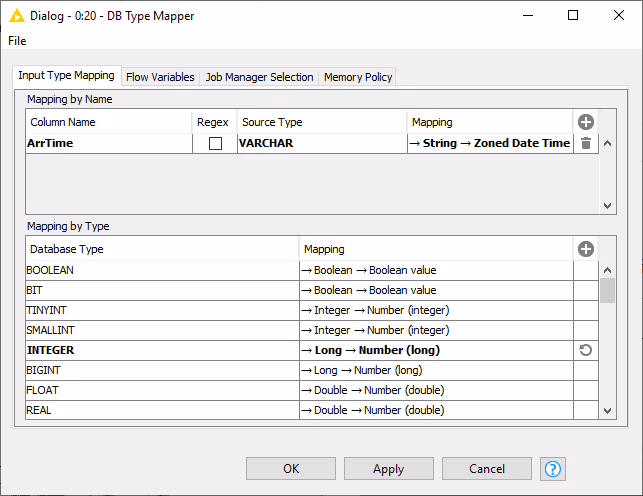Open the File menu

click(17, 41)
